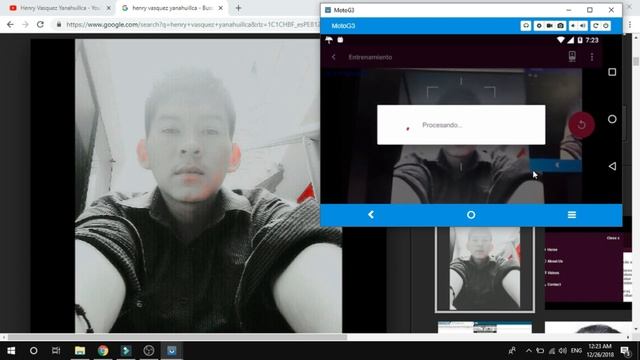Raise the emulator volume in MotoG3 toolbar
Image resolution: width=640 pixels, height=360 pixels.
[x=583, y=26]
